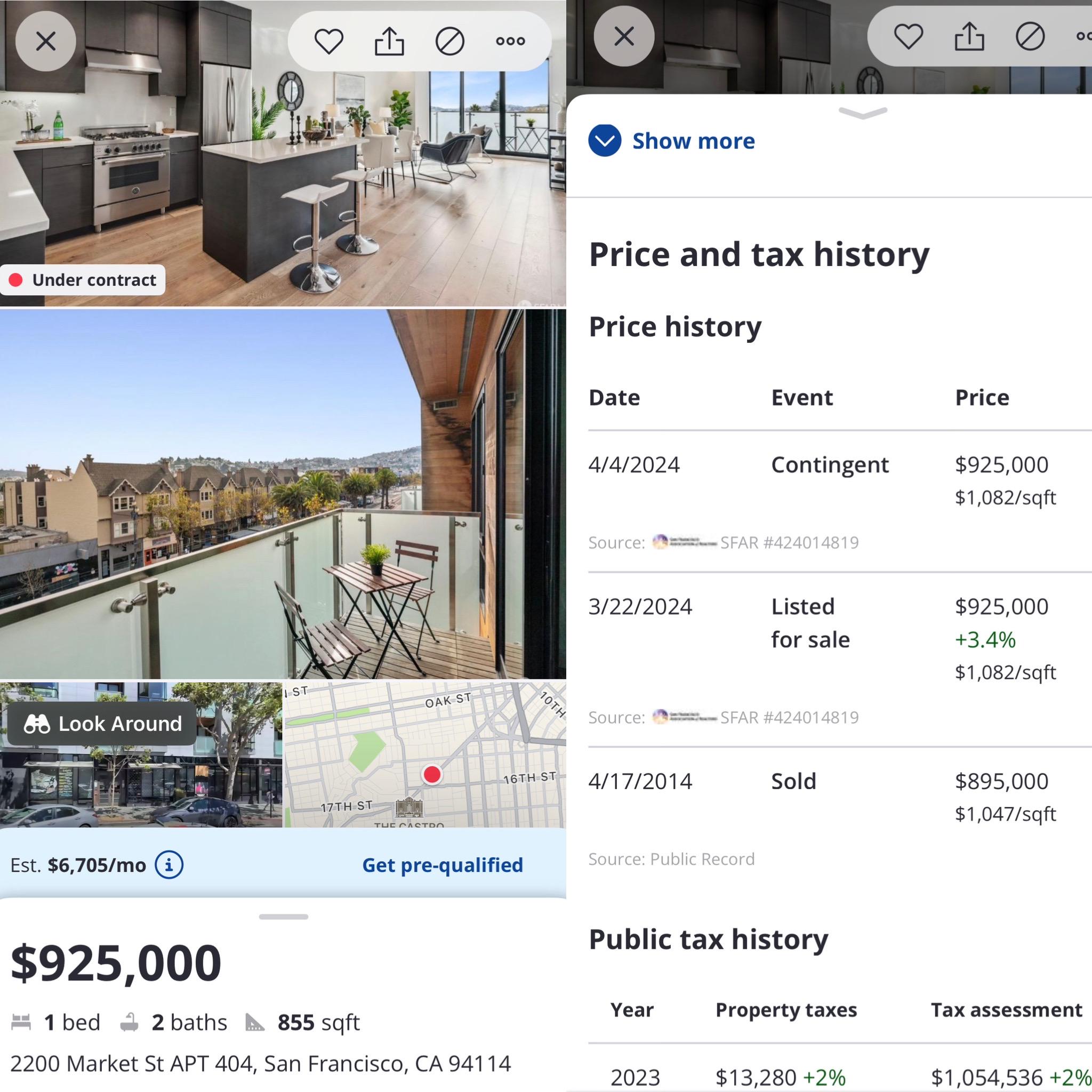The width and height of the screenshot is (1092, 1092).
Task: Select the Under contract status badge
Action: (x=83, y=279)
